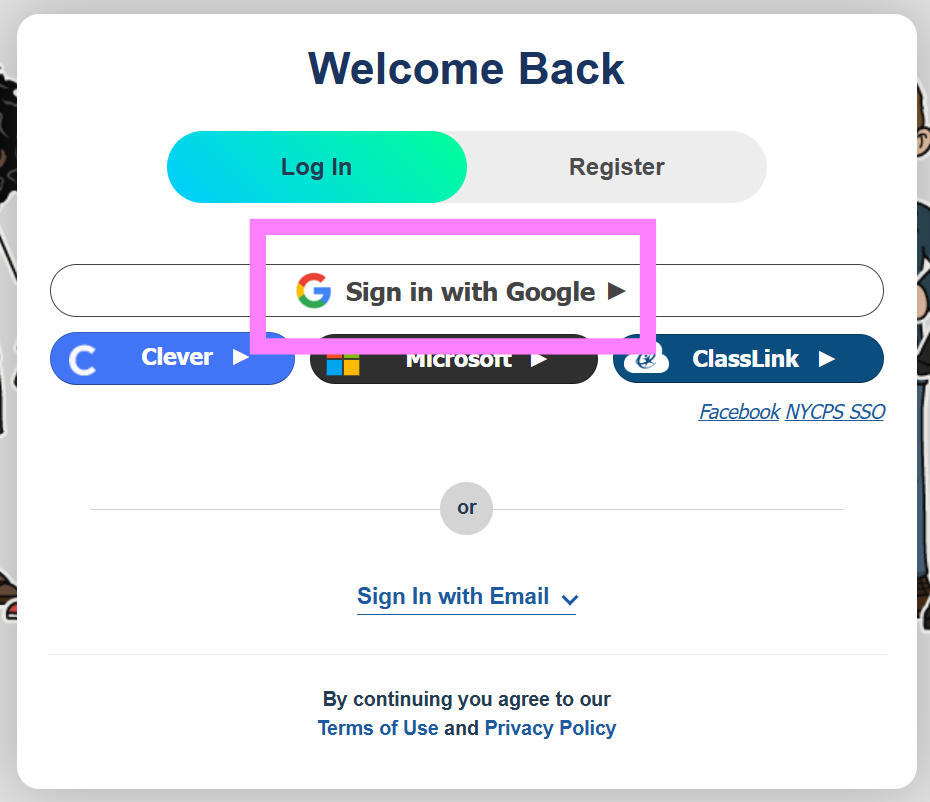Expand the chevron next to Sign In with Email
This screenshot has width=930, height=802.
click(570, 599)
